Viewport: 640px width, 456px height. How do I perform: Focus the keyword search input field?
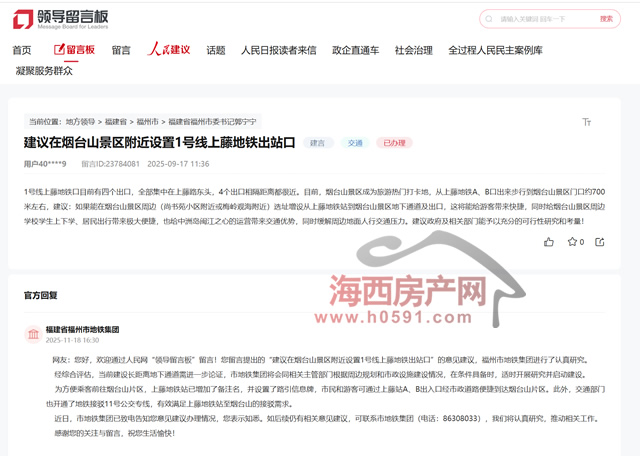(540, 19)
